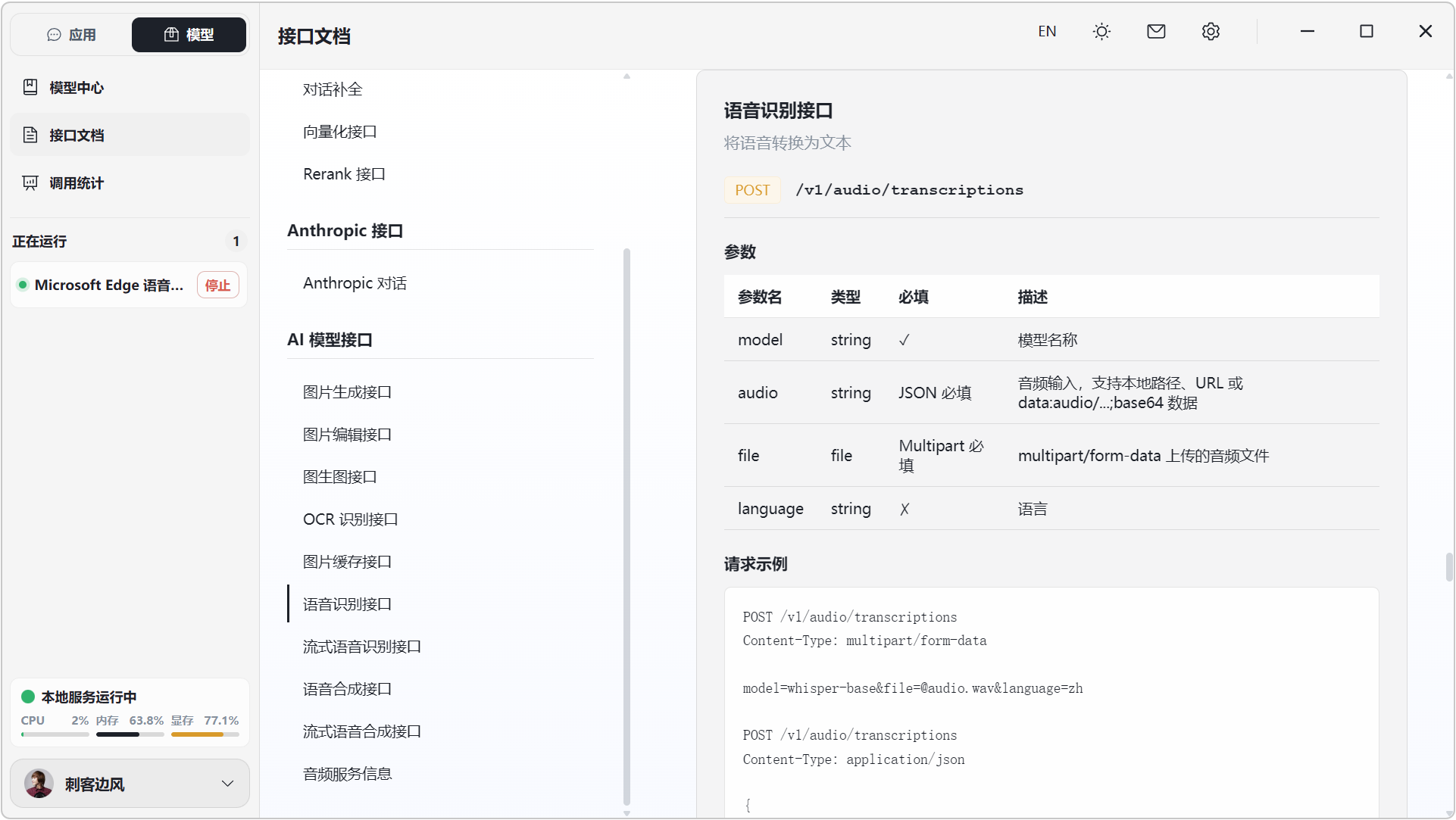Toggle the light/dark theme sun icon

point(1101,32)
